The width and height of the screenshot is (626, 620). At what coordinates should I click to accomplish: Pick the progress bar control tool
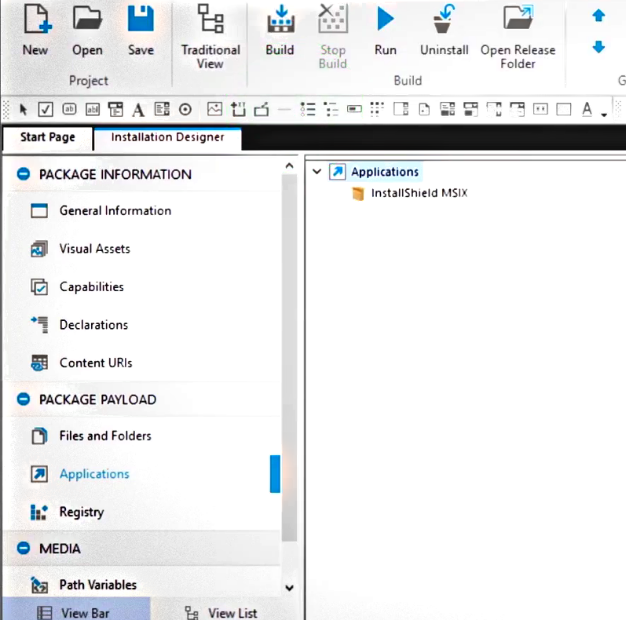pyautogui.click(x=354, y=109)
